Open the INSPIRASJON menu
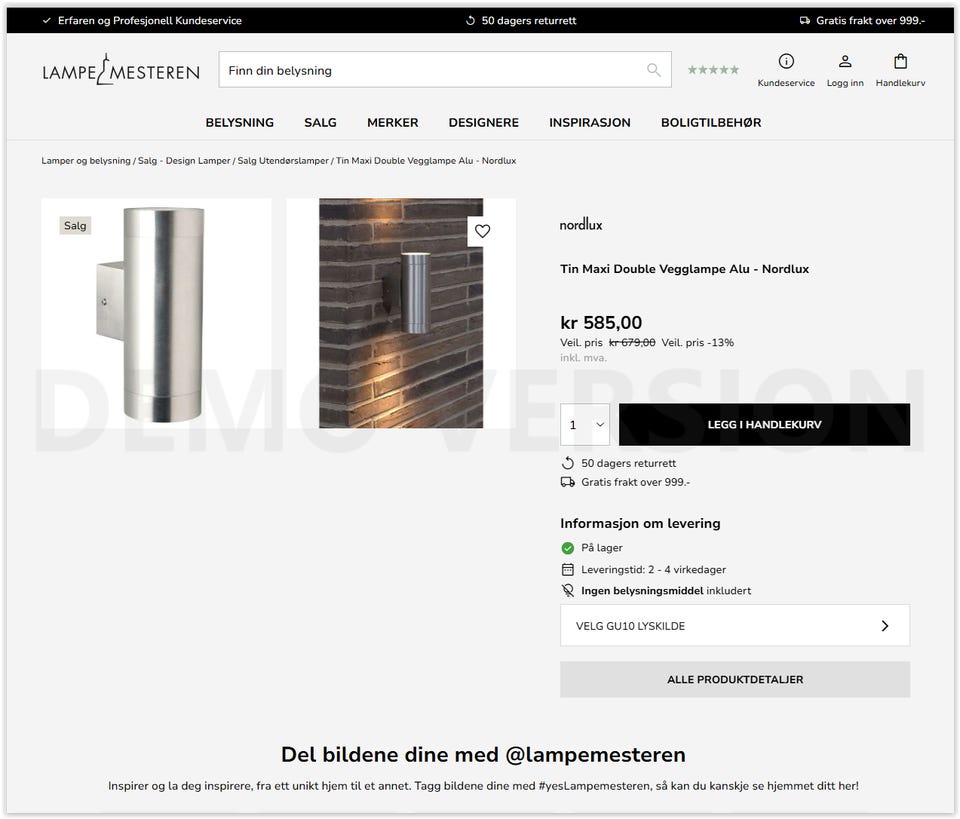960x819 pixels. coord(589,122)
